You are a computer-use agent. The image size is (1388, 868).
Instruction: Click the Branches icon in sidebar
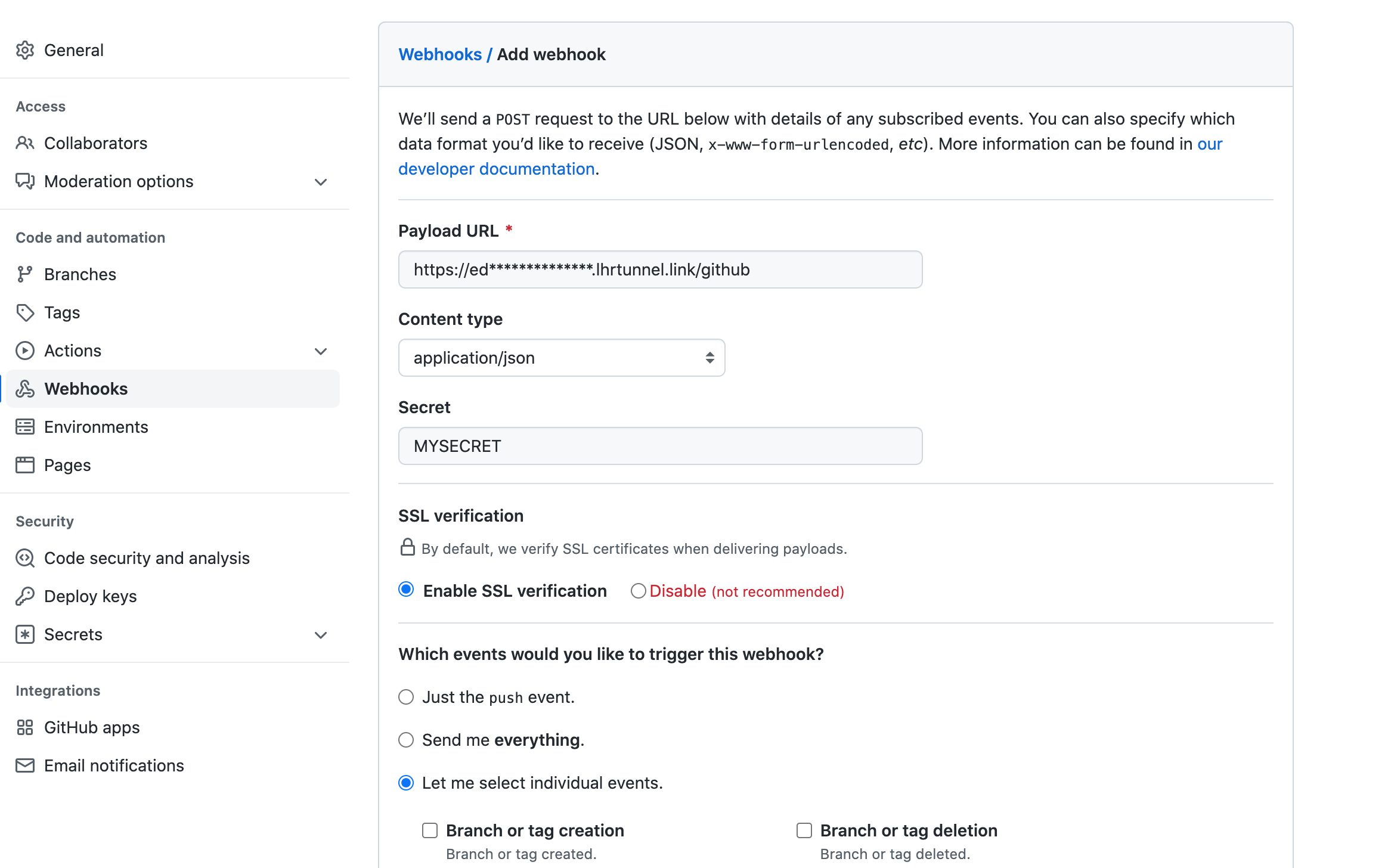click(26, 274)
